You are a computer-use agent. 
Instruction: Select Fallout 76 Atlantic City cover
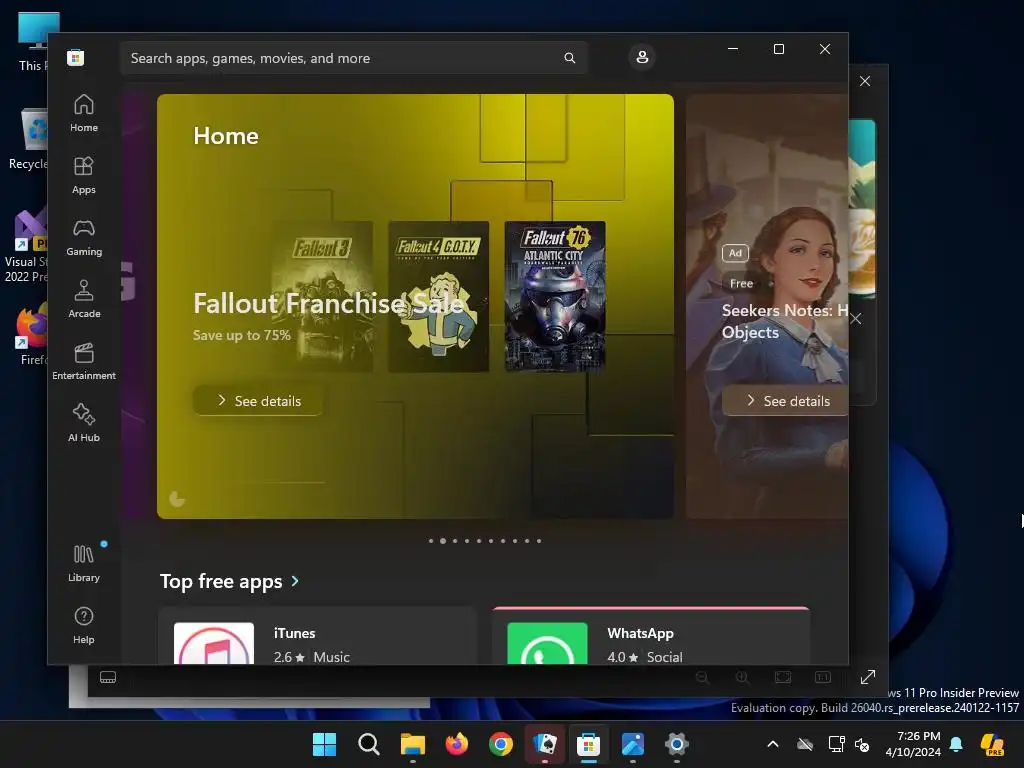(x=555, y=296)
